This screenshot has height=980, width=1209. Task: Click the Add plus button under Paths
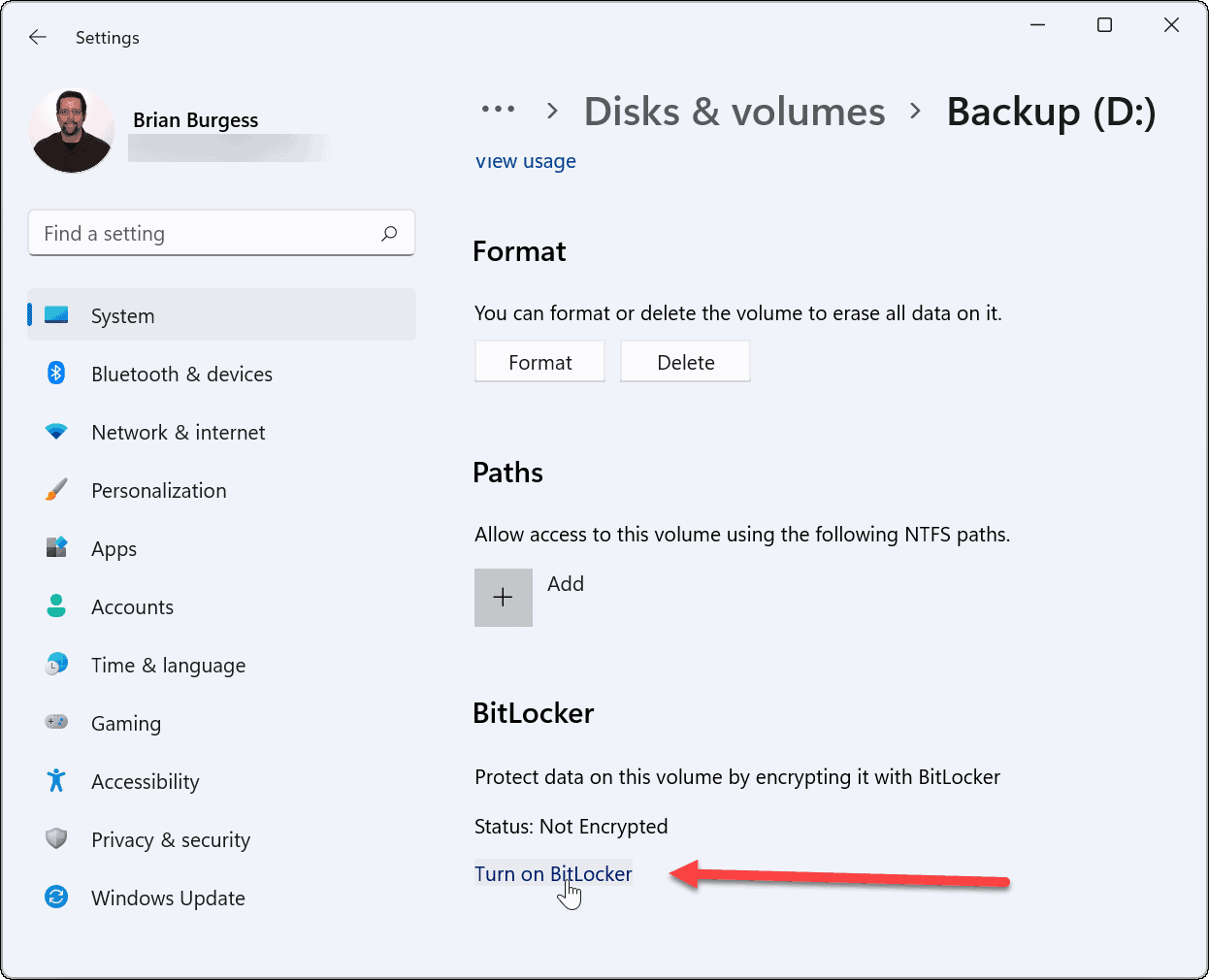click(503, 597)
